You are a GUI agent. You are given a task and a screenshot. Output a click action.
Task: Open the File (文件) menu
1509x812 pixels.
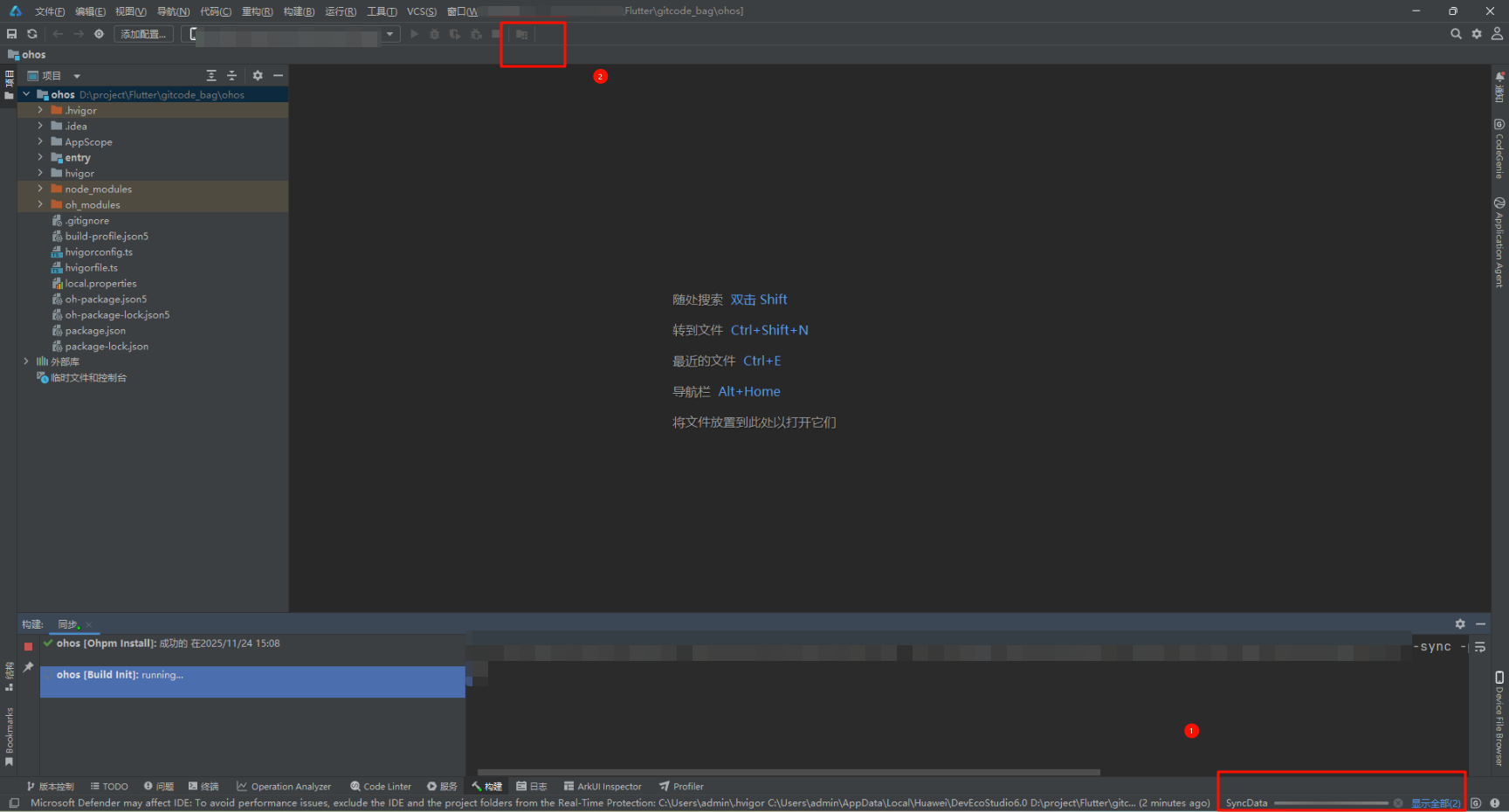coord(50,11)
